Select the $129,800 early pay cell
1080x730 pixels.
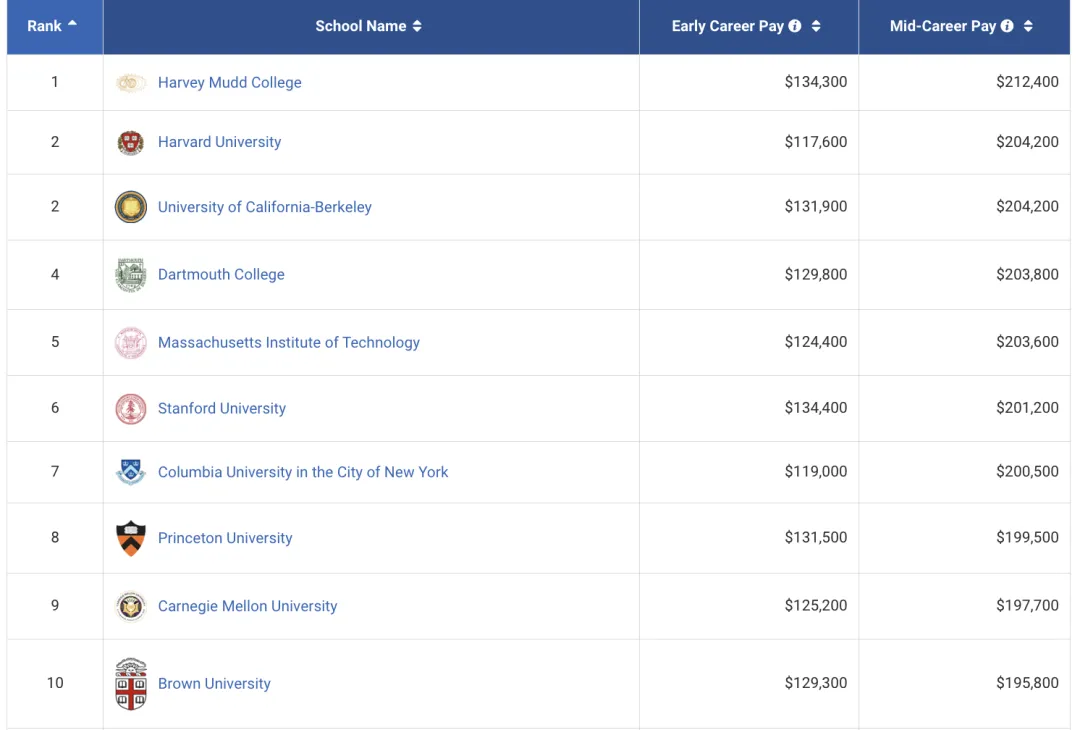749,275
